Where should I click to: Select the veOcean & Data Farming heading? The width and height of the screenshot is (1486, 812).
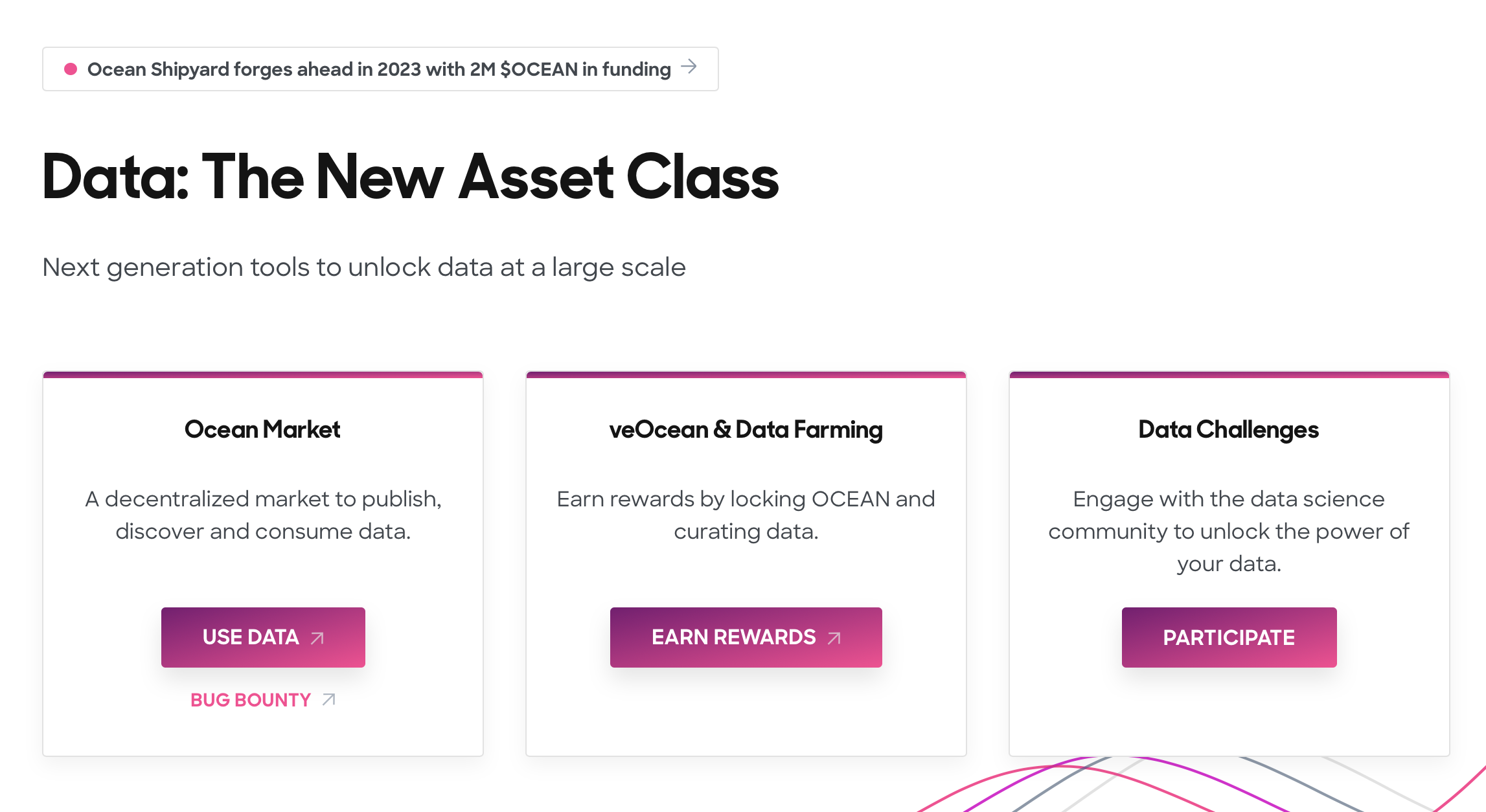tap(746, 430)
